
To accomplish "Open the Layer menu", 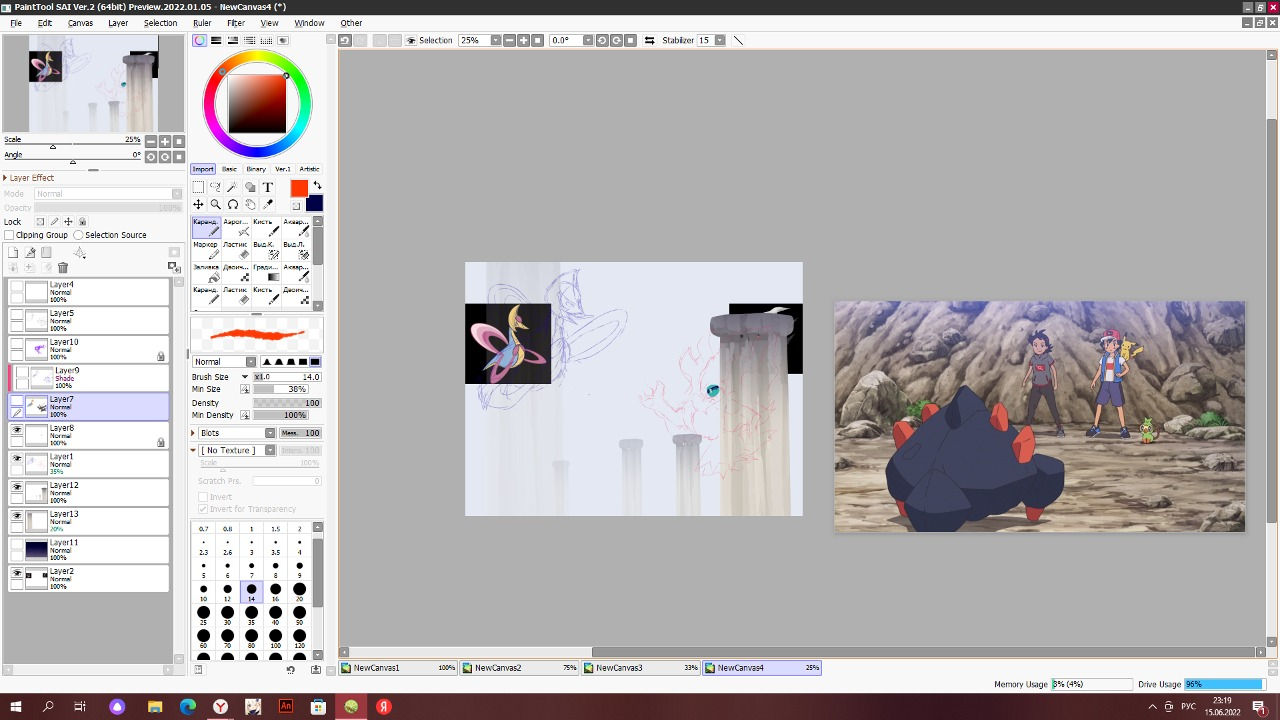I will pyautogui.click(x=118, y=23).
